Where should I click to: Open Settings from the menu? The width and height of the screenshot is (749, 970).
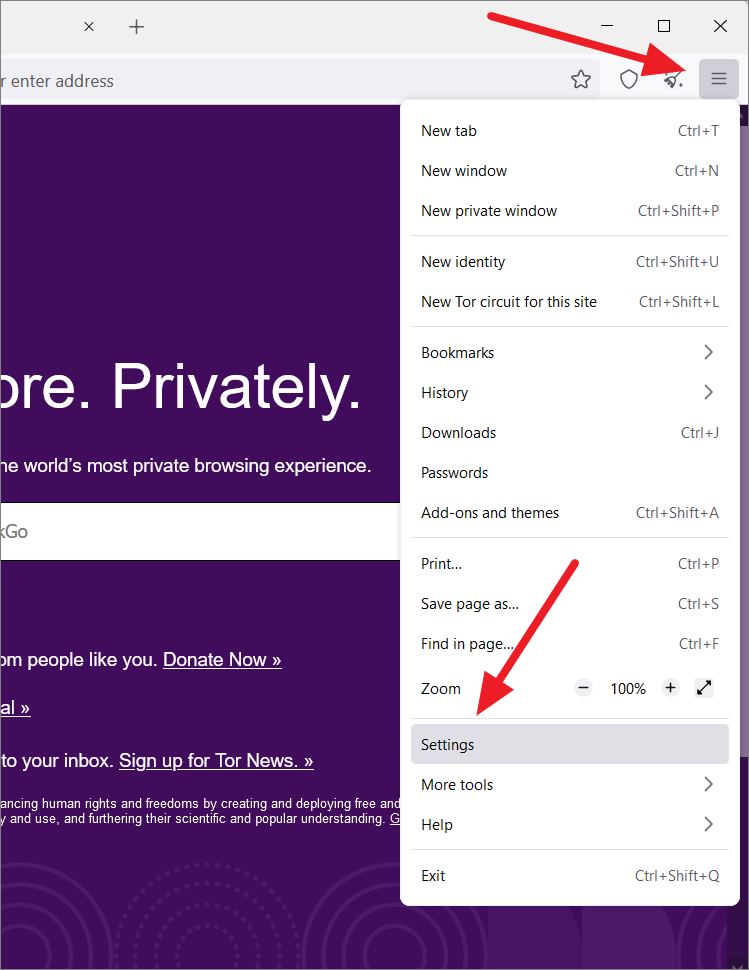tap(570, 744)
